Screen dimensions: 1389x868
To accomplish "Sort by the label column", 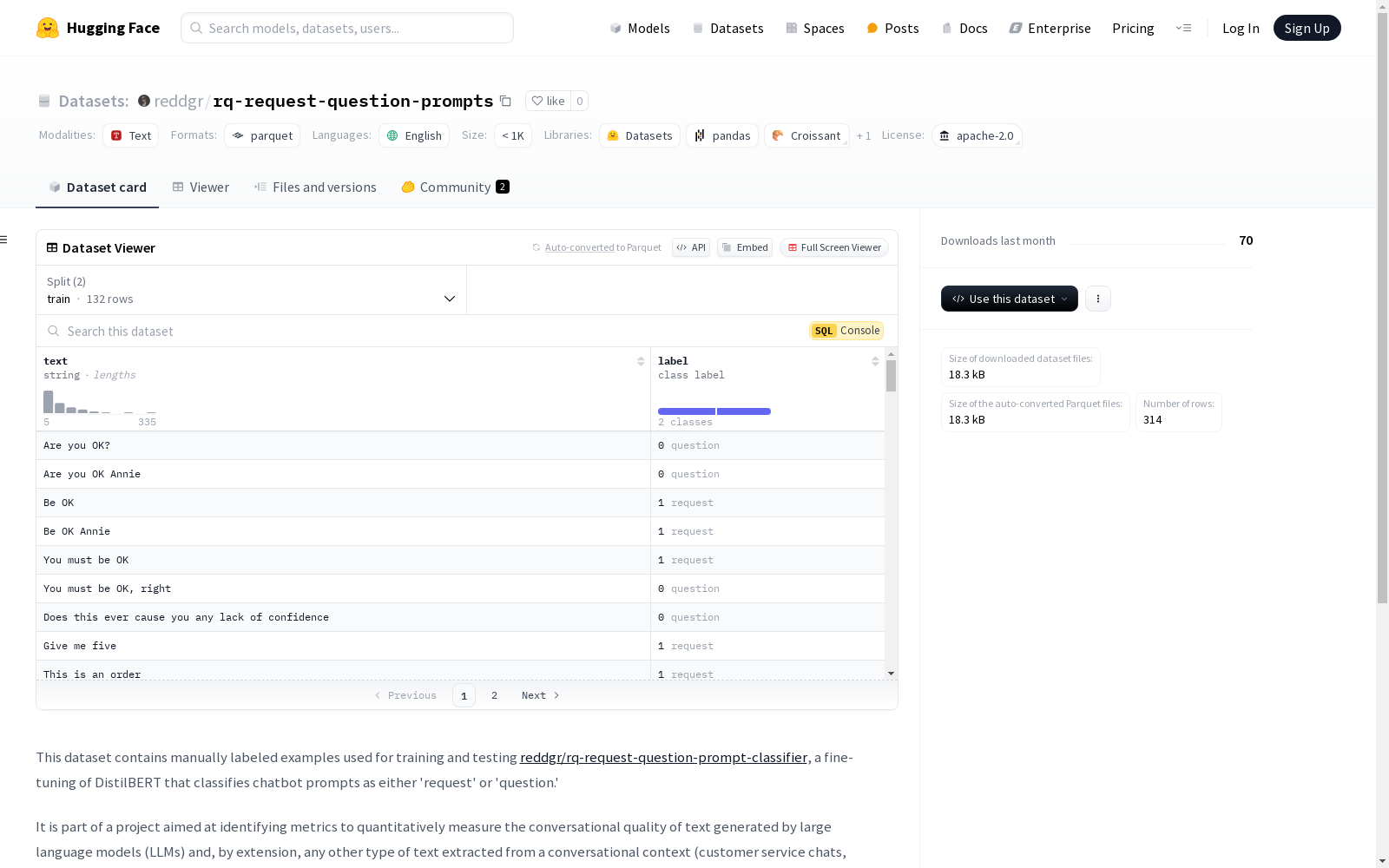I will 875,361.
